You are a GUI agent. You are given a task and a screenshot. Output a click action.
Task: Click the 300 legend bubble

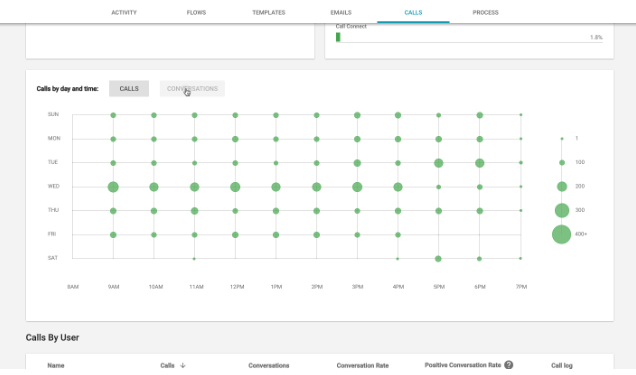pos(562,210)
